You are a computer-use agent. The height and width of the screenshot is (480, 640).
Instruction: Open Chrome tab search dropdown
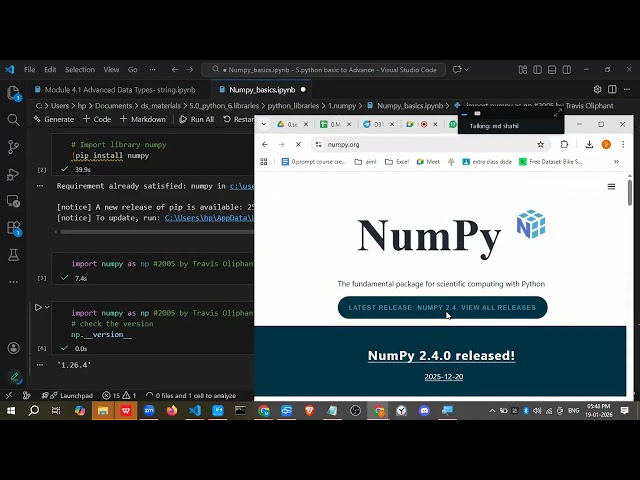(x=264, y=124)
